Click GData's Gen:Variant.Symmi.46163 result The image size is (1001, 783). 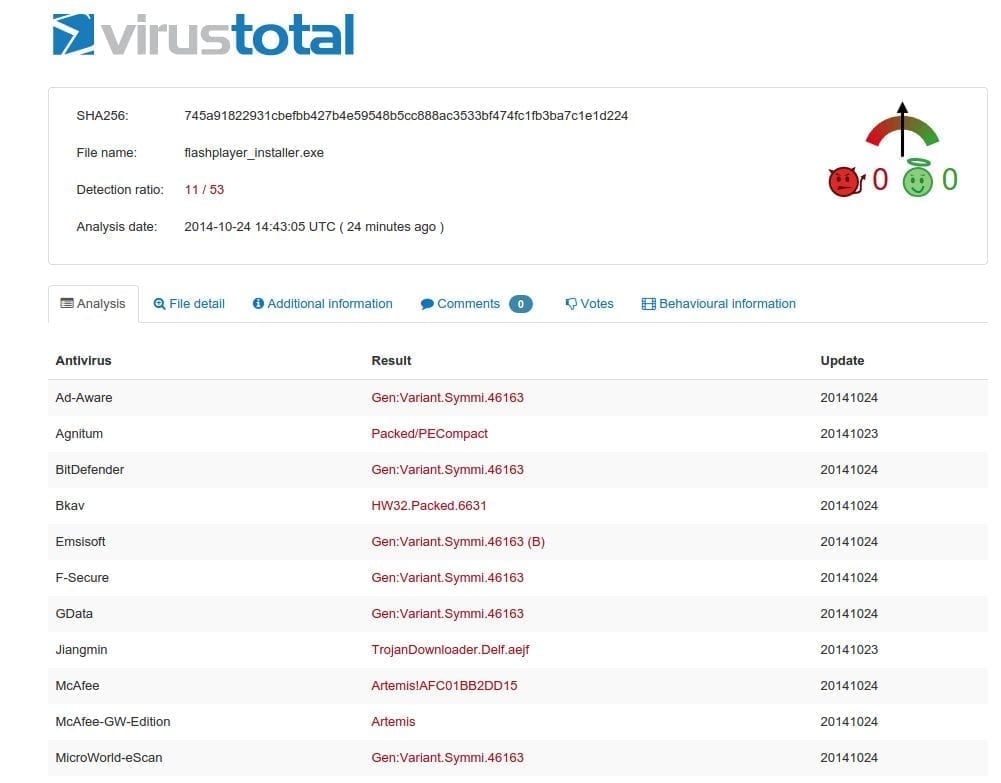[x=448, y=613]
